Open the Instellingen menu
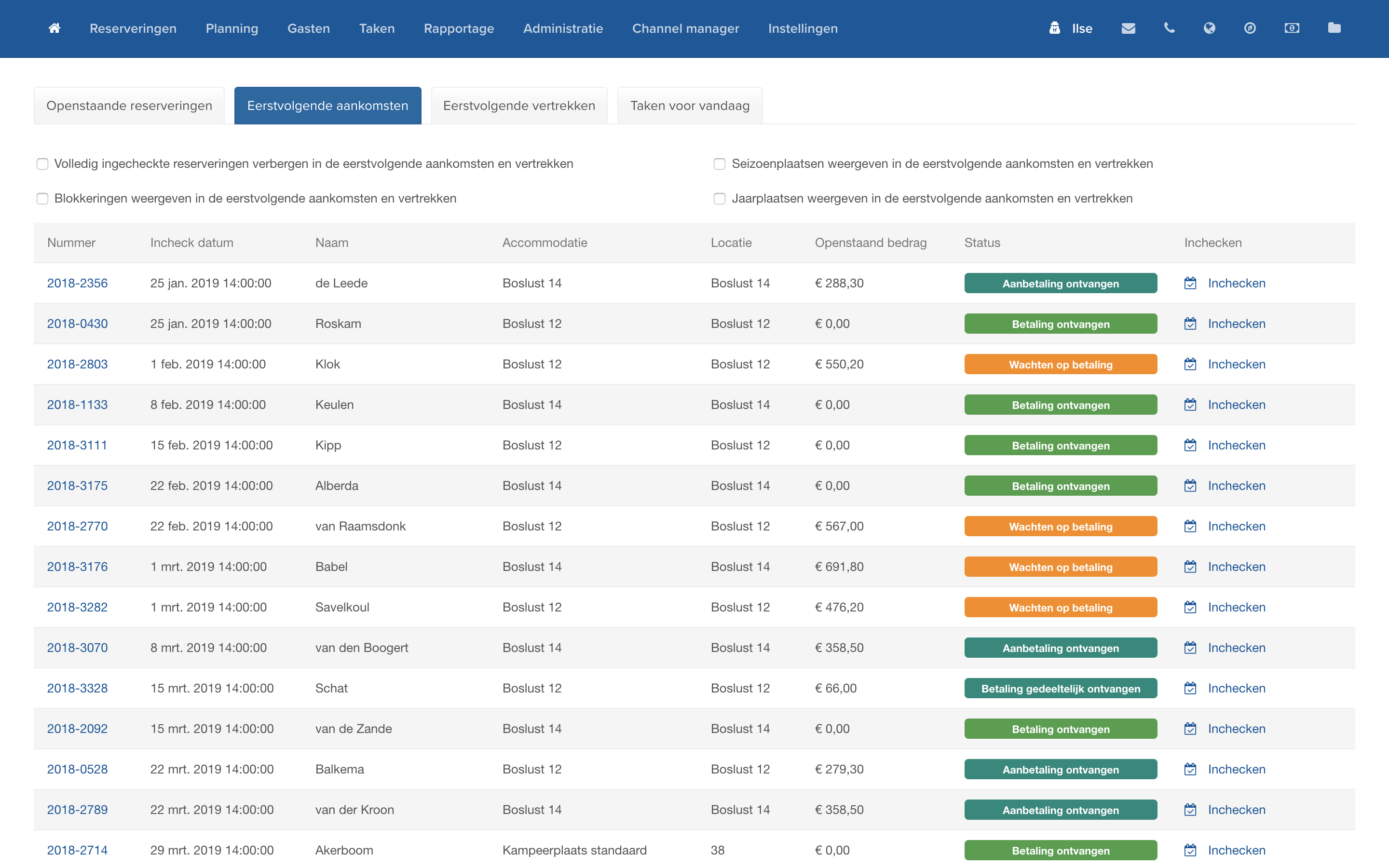This screenshot has height=868, width=1389. 803,28
